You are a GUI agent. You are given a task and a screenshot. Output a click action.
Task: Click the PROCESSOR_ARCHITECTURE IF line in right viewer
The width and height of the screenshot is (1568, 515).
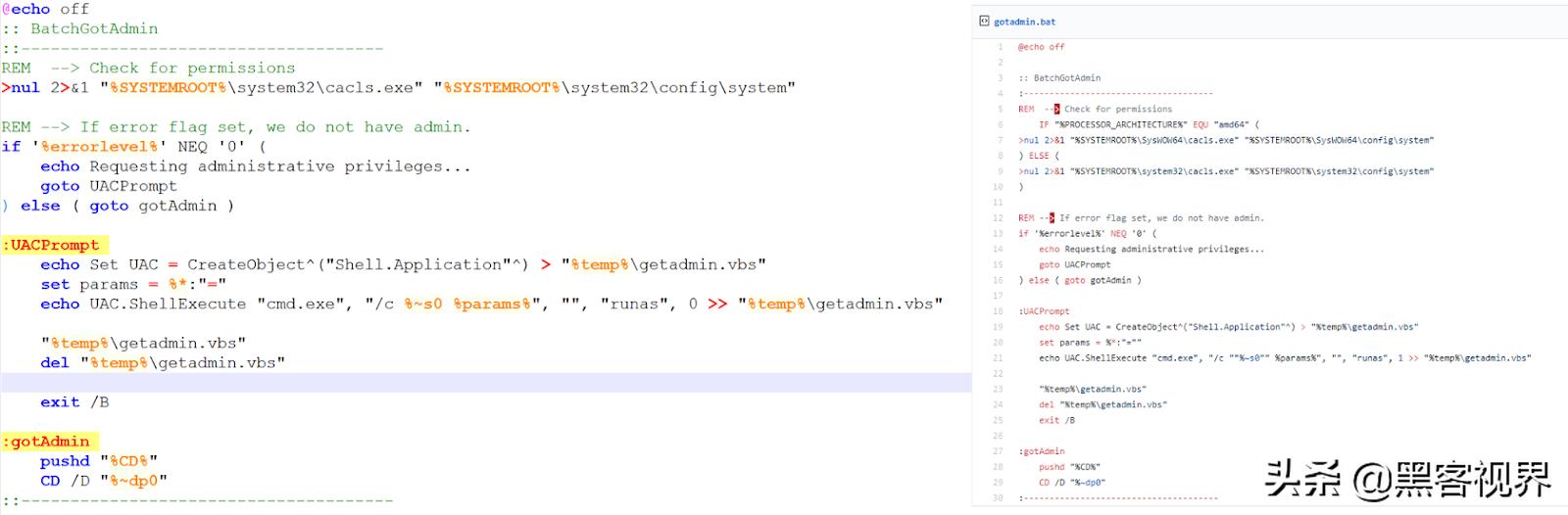click(1149, 124)
